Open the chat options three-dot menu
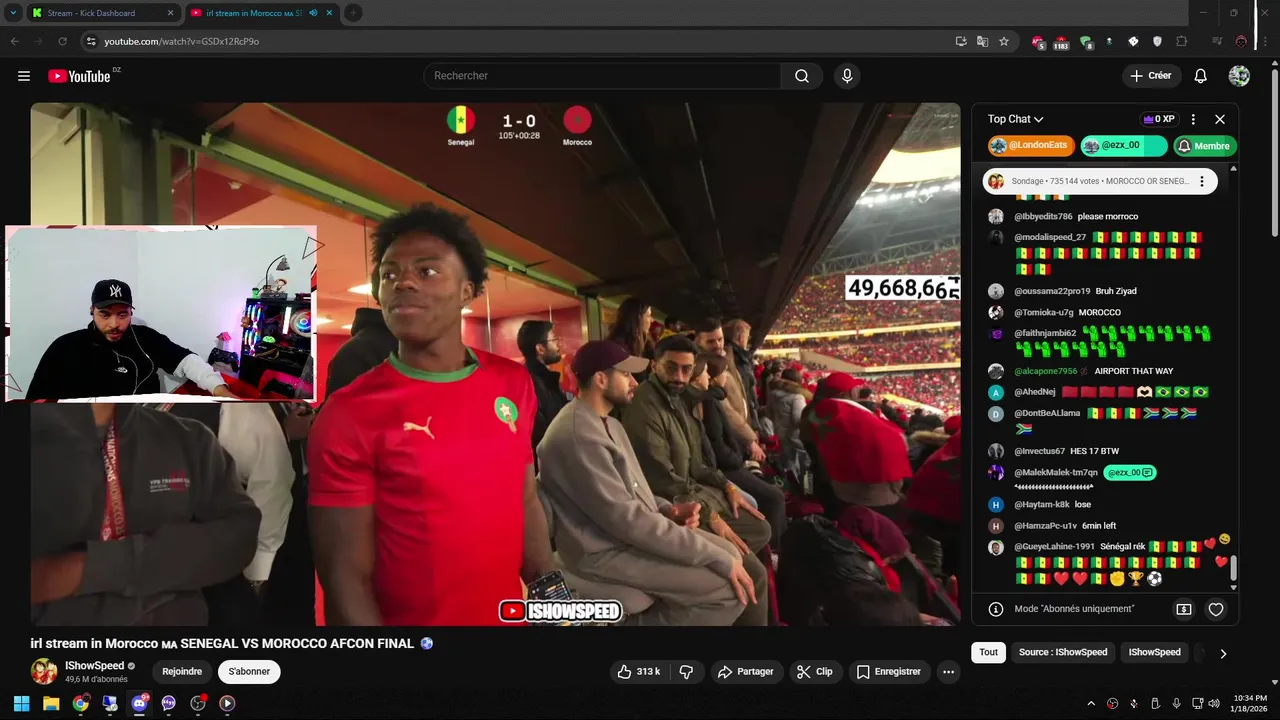The height and width of the screenshot is (720, 1280). point(1193,119)
